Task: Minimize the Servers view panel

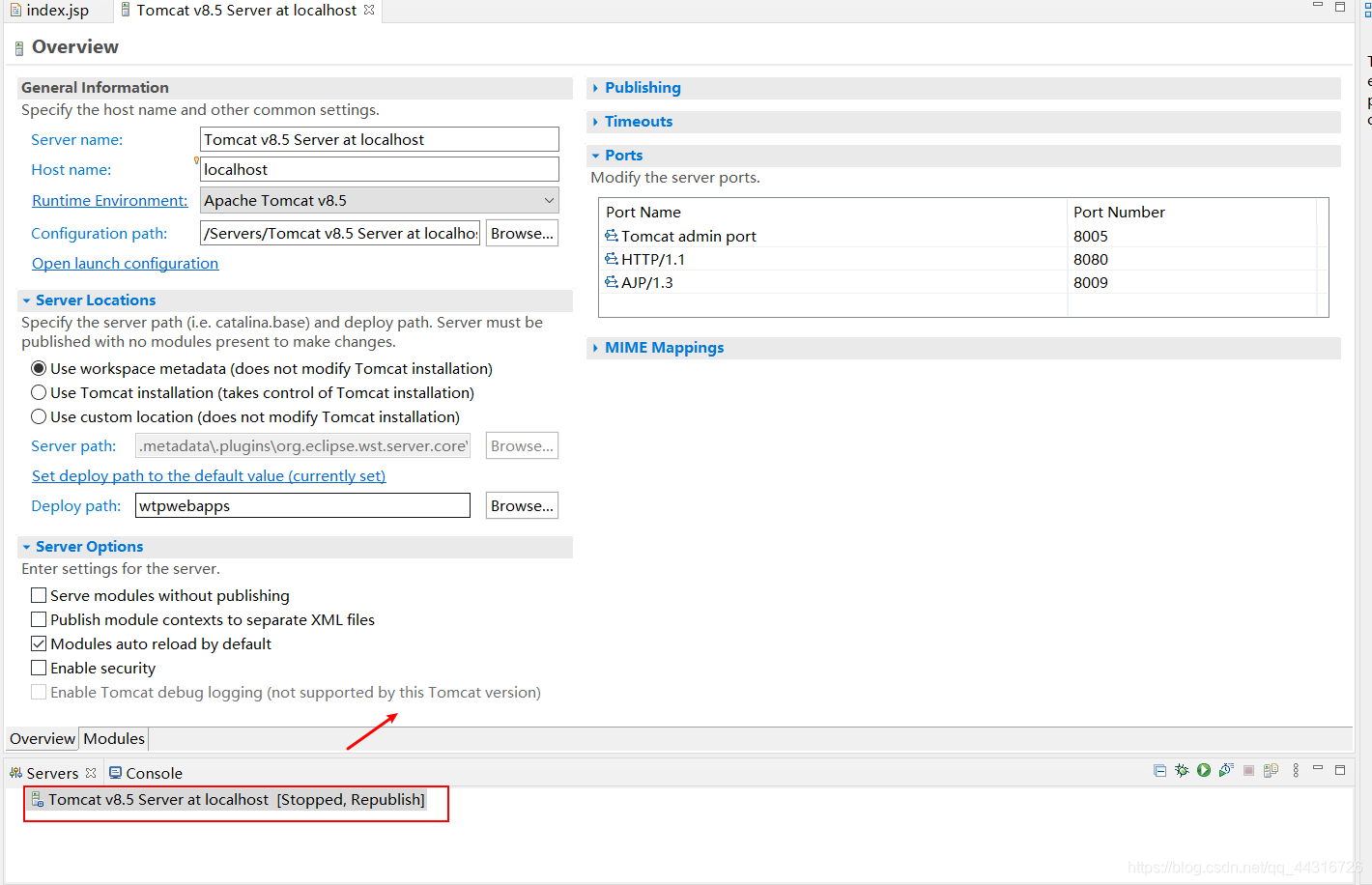Action: (x=1317, y=768)
